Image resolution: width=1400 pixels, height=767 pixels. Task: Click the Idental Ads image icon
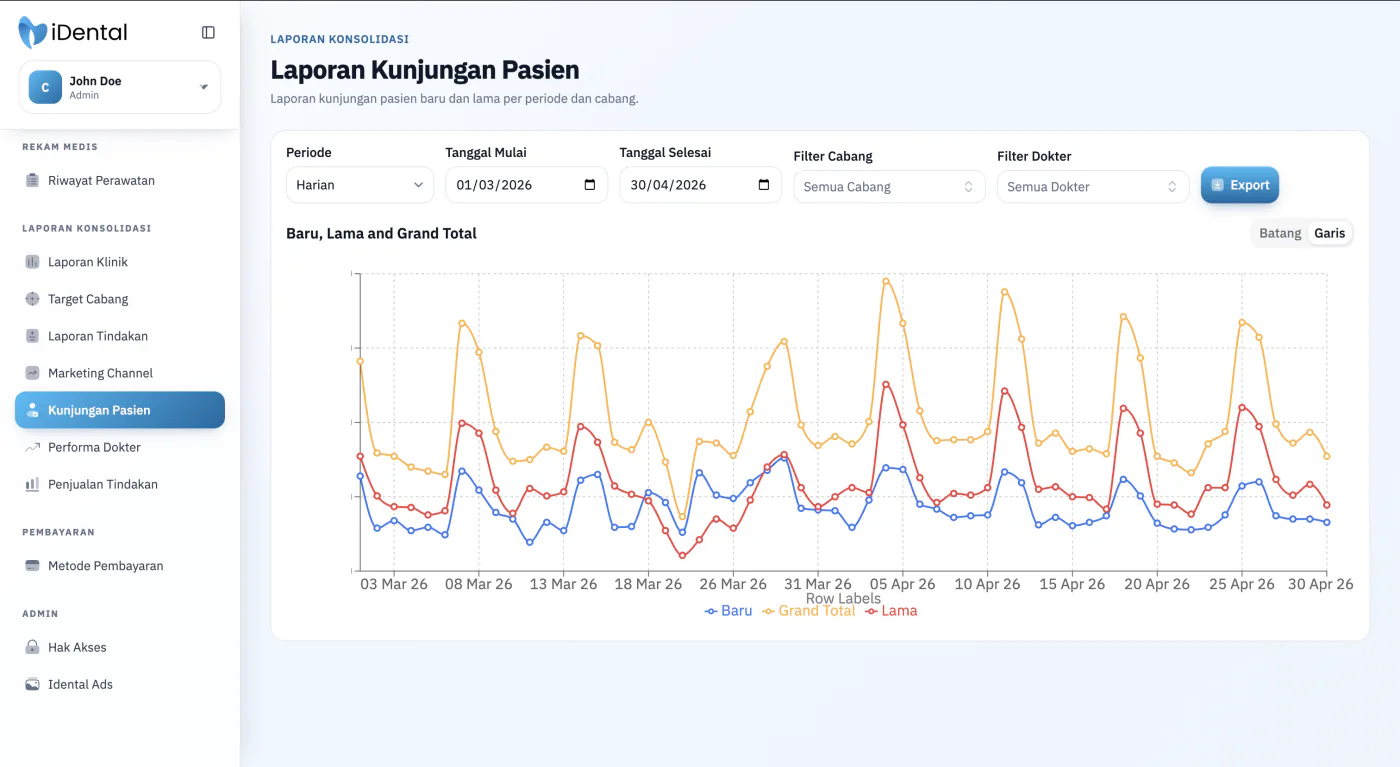pos(32,684)
